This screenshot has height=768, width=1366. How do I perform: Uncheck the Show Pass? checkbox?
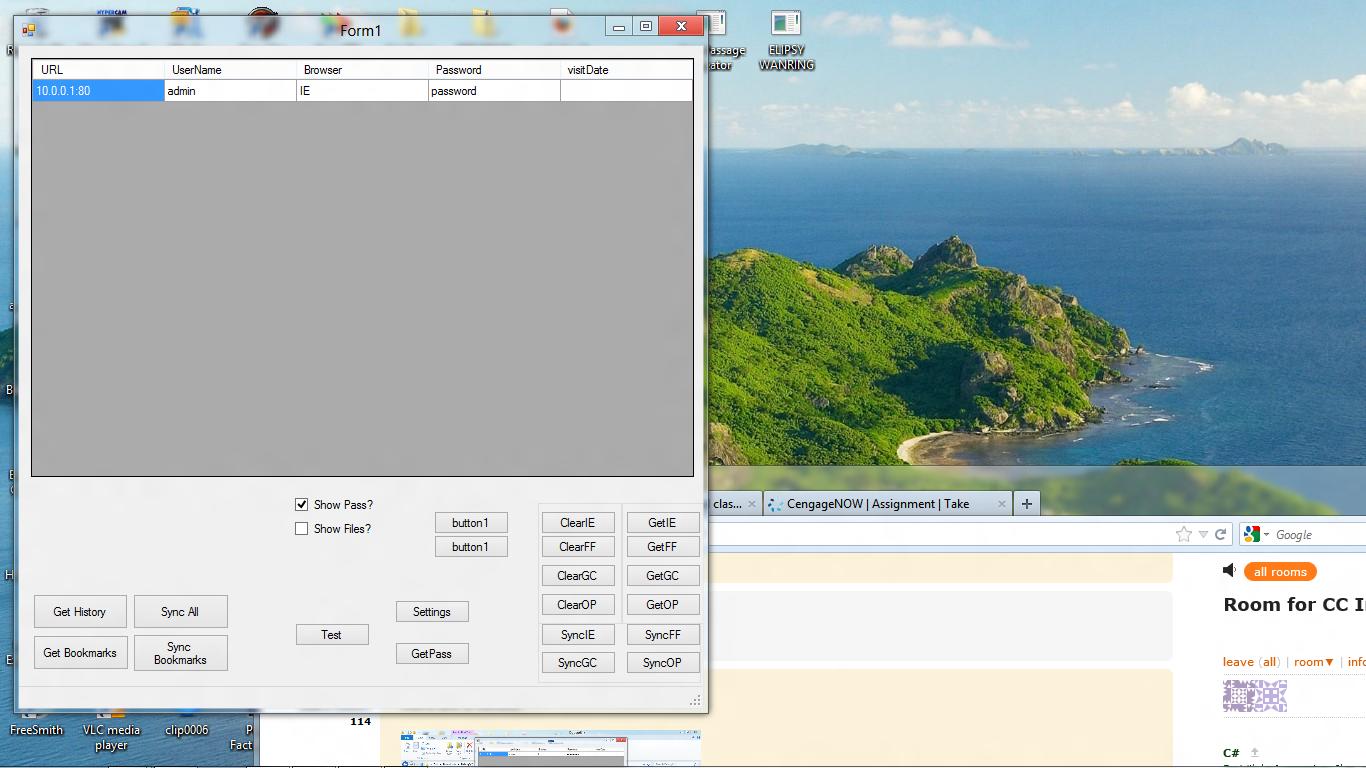[301, 505]
